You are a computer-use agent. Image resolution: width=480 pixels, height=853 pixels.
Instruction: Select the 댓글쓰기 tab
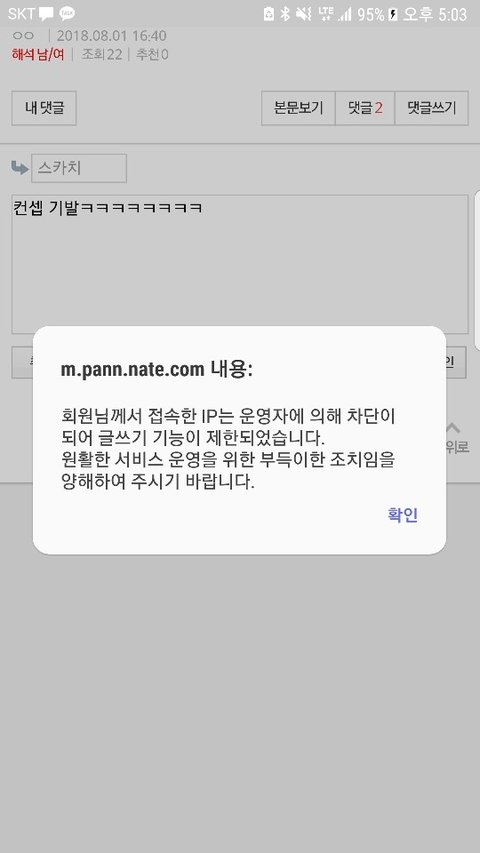431,108
